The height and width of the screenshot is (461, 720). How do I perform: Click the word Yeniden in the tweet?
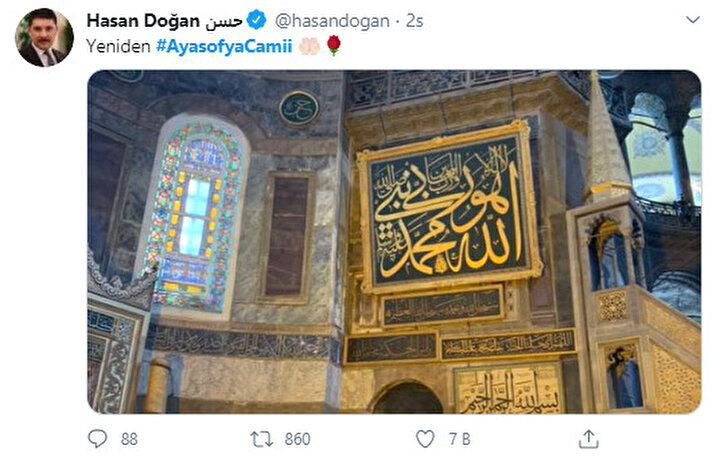[118, 46]
